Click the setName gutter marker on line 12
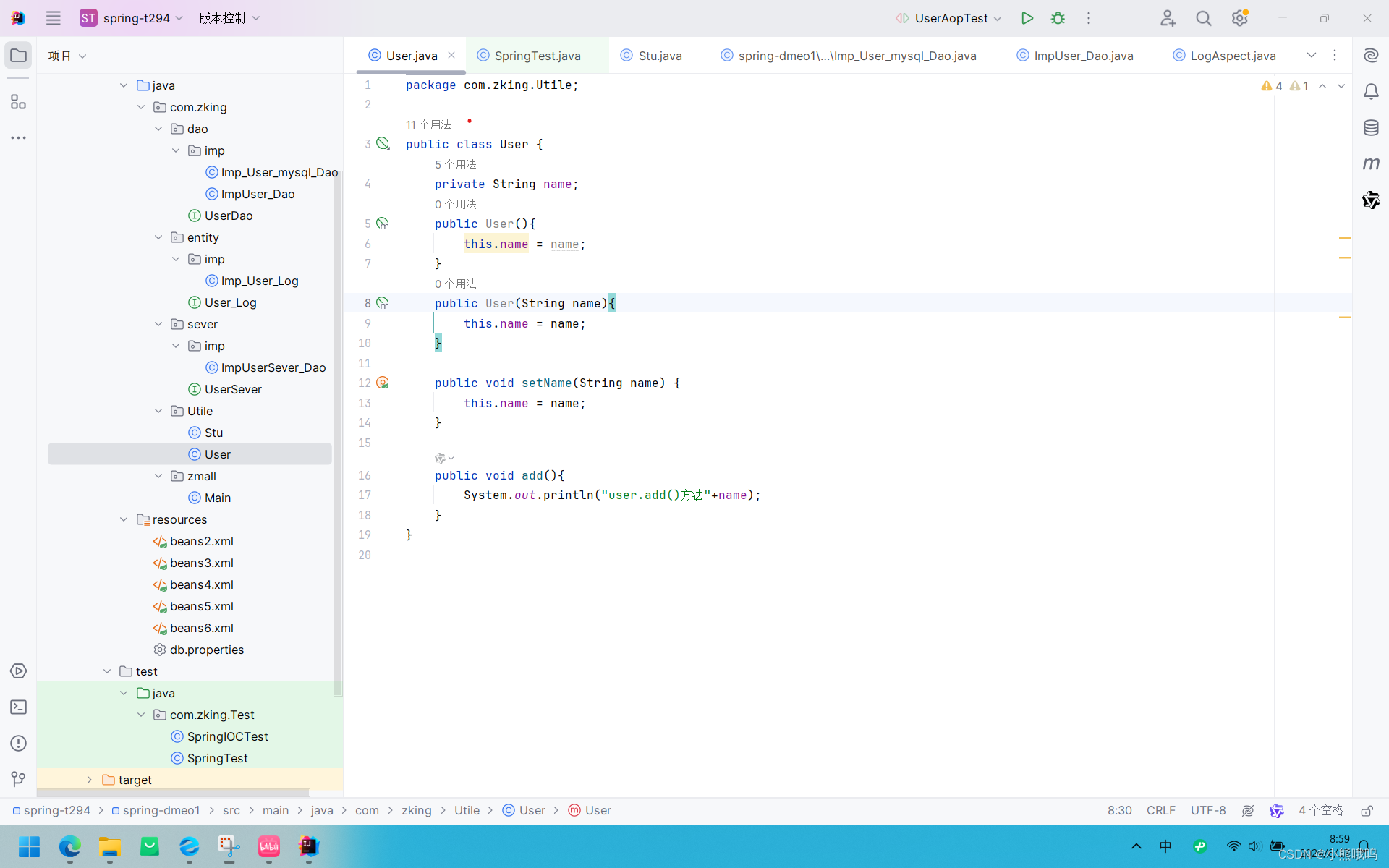This screenshot has height=868, width=1389. coord(383,383)
